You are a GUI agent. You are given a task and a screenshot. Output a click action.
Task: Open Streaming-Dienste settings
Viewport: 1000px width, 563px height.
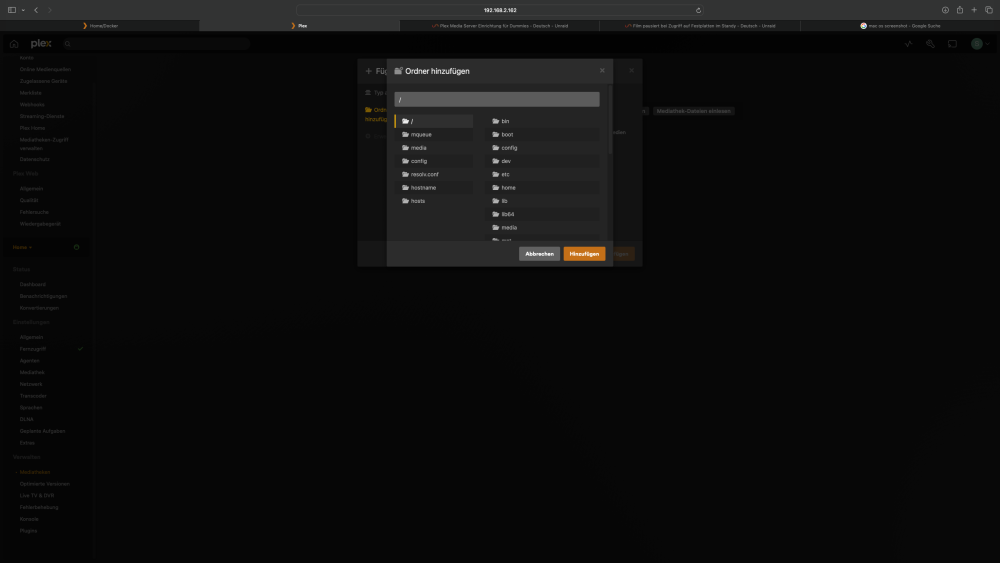42,116
